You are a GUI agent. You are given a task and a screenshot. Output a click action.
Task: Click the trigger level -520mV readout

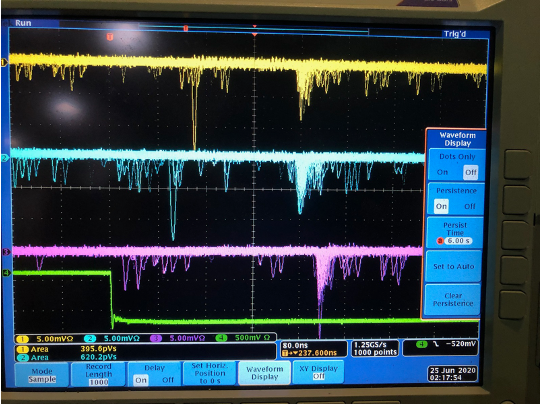point(460,344)
